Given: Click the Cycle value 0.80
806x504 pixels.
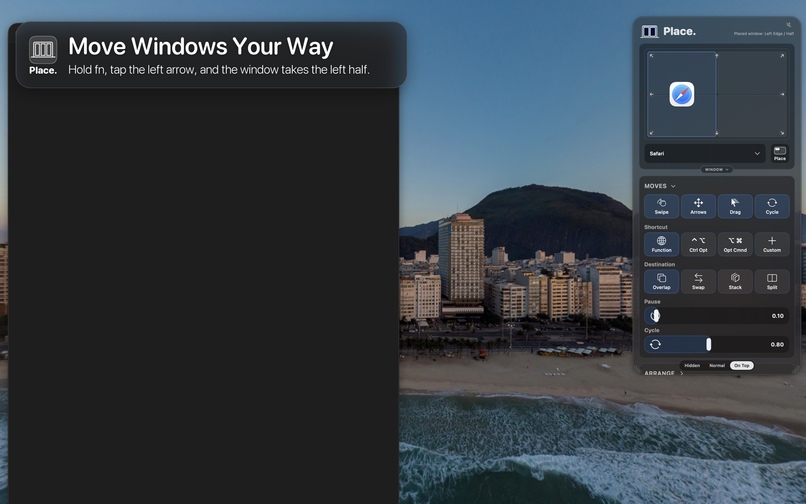Looking at the screenshot, I should pyautogui.click(x=777, y=345).
